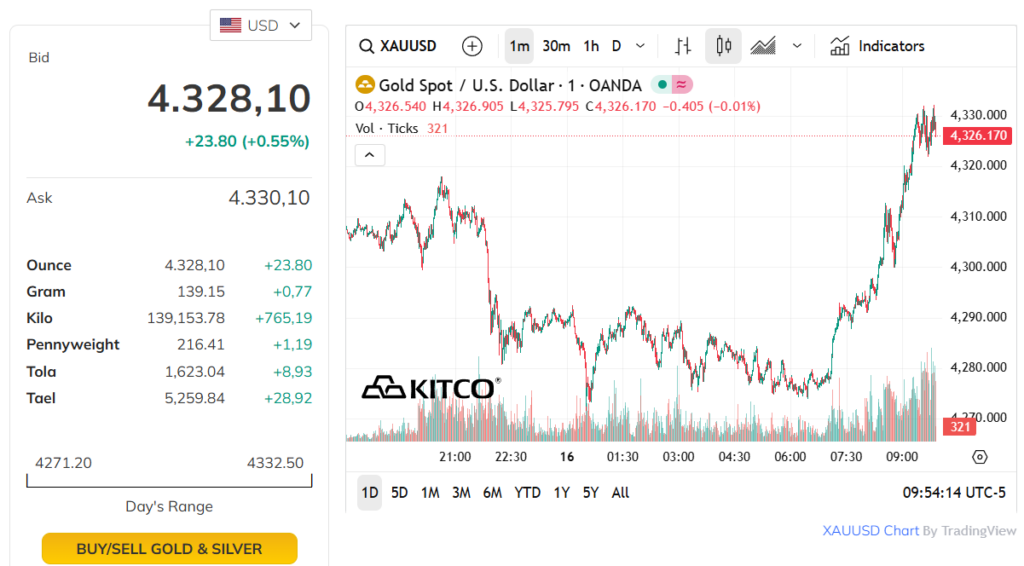Select the 5D date range tab

[399, 492]
